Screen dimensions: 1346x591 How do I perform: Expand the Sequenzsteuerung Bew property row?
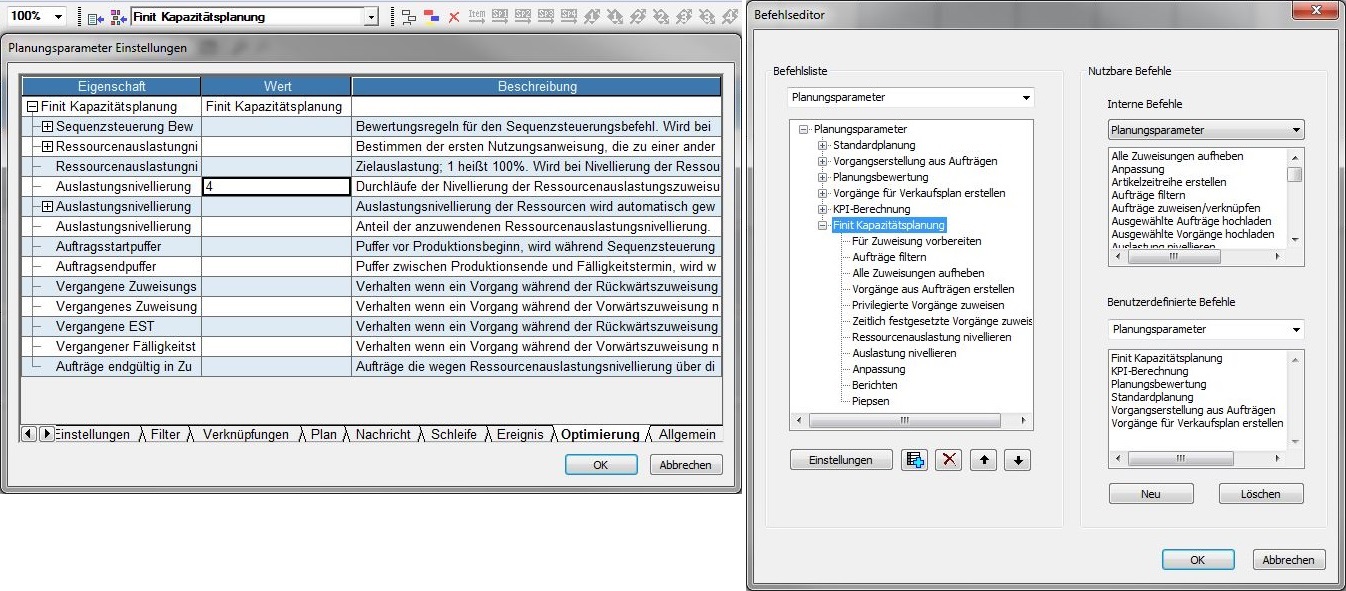tap(47, 127)
